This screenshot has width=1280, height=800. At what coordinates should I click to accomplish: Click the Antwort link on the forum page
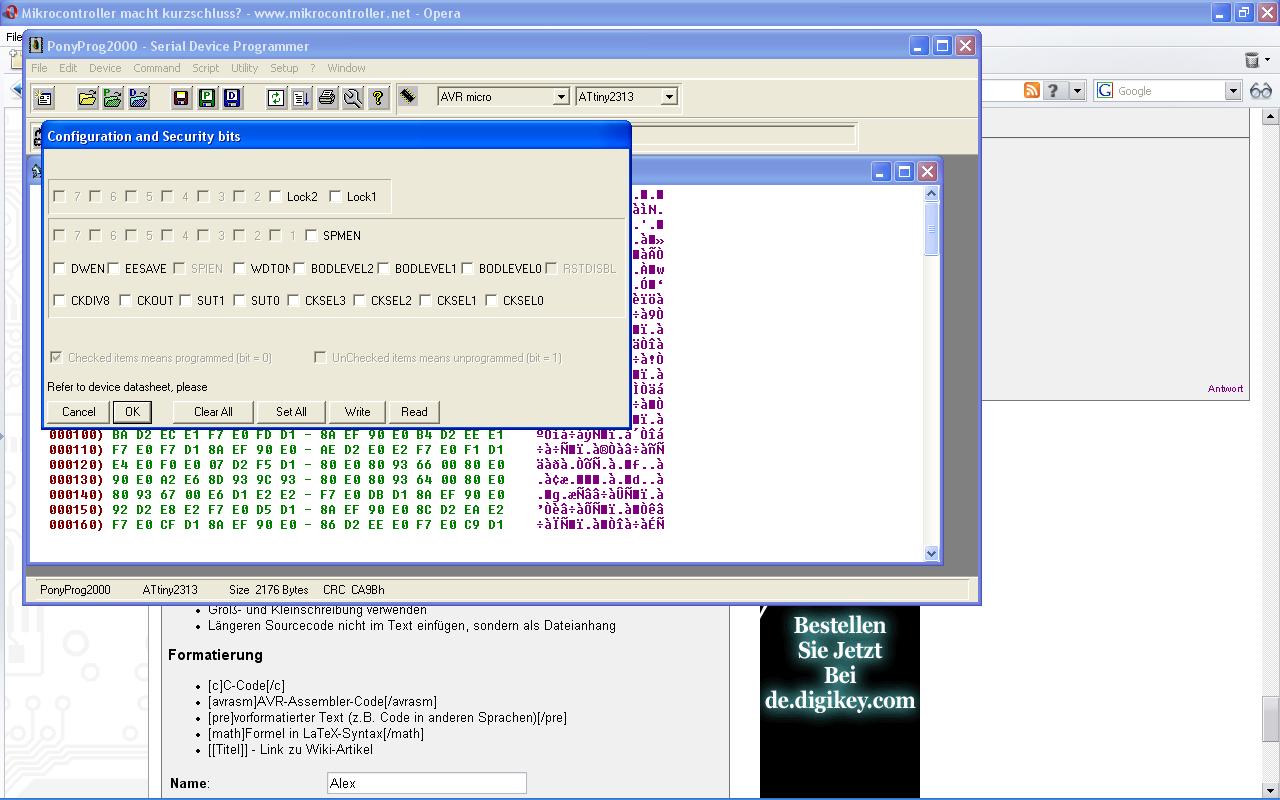pos(1225,389)
